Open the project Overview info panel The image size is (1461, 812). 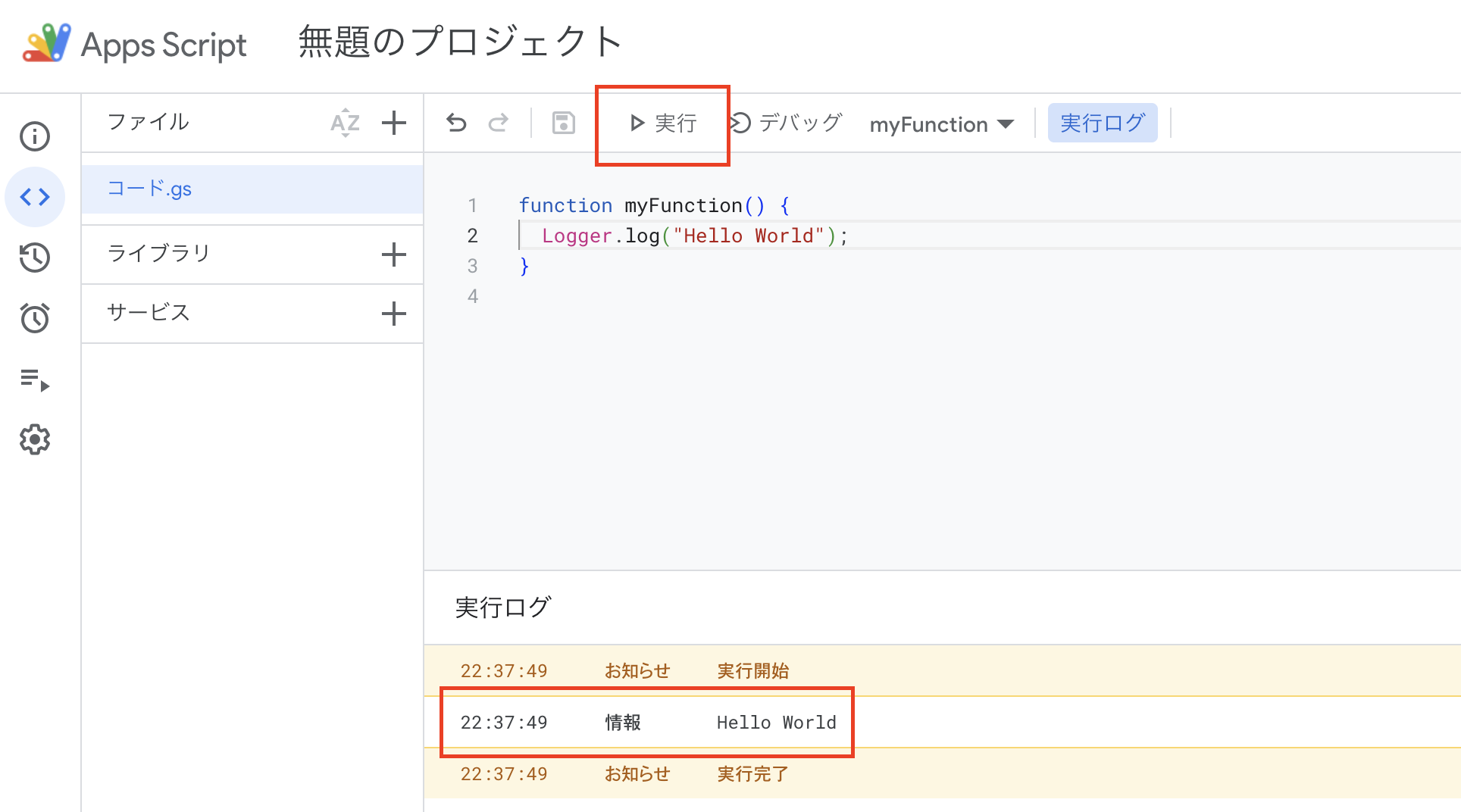click(x=36, y=136)
